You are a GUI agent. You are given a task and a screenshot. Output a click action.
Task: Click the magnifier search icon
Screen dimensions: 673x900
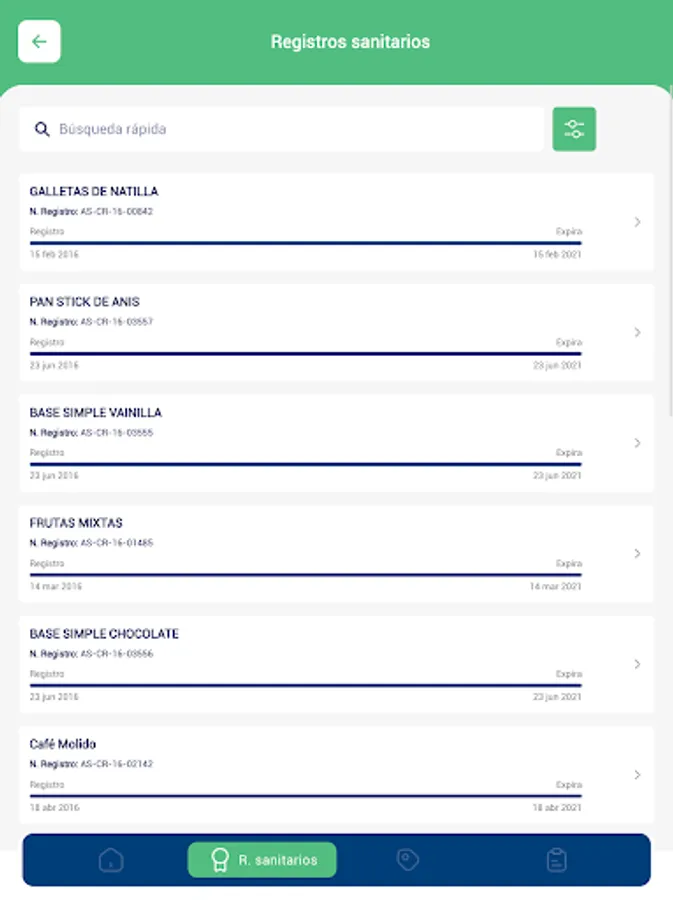point(42,129)
